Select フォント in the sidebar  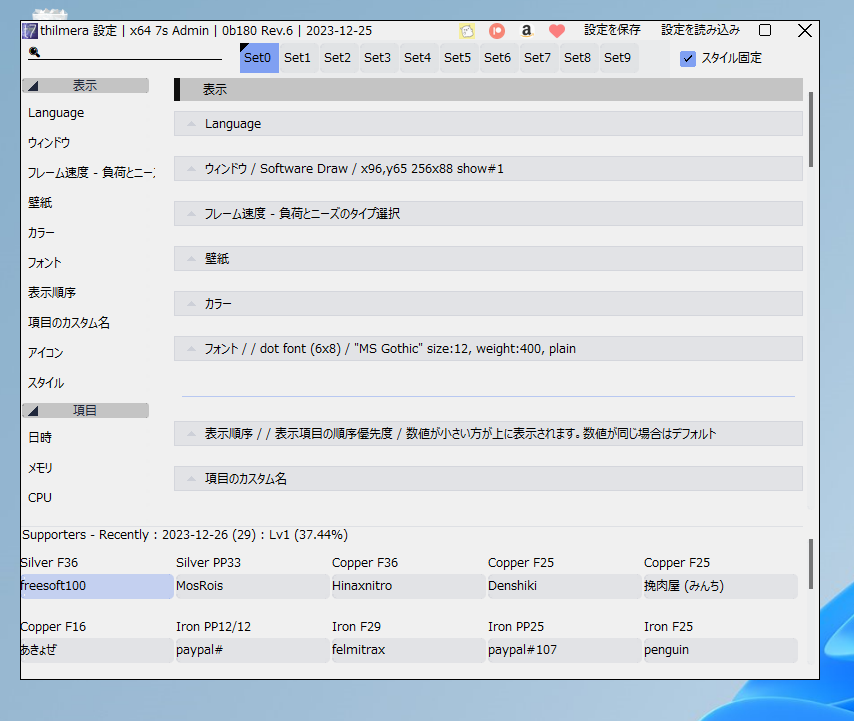click(x=45, y=262)
